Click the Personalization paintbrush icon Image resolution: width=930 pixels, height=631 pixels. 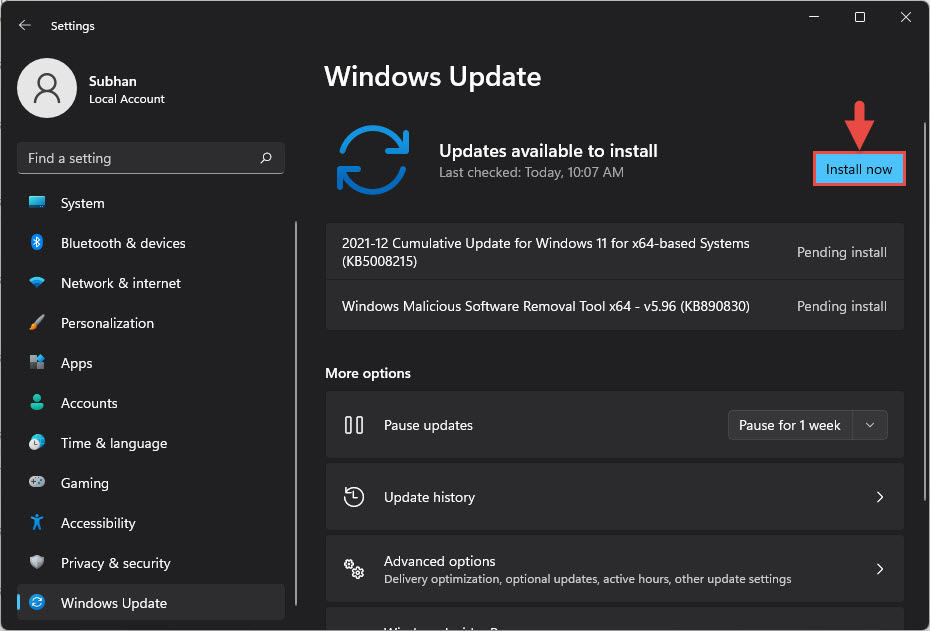37,323
